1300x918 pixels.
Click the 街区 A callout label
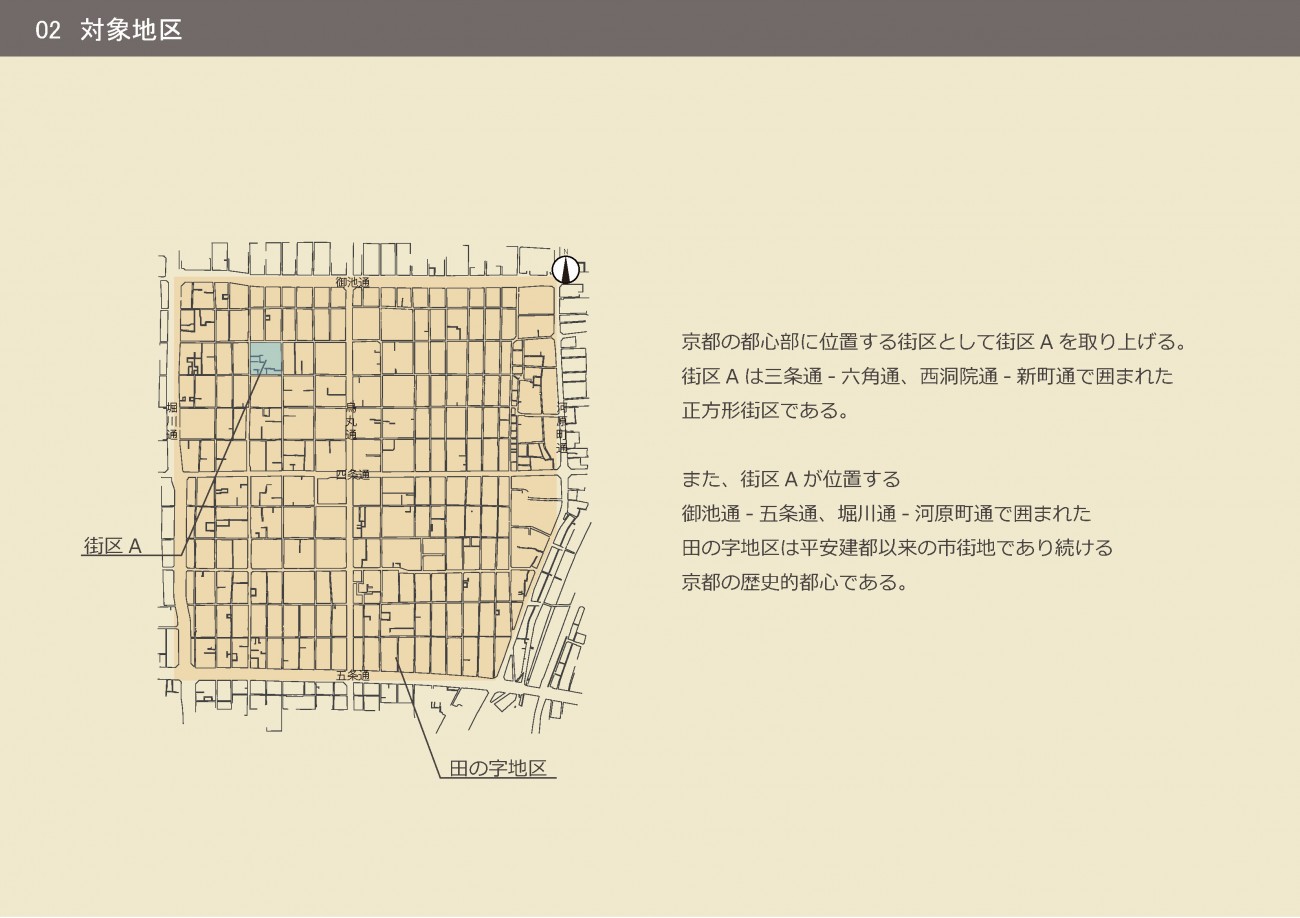(x=113, y=546)
